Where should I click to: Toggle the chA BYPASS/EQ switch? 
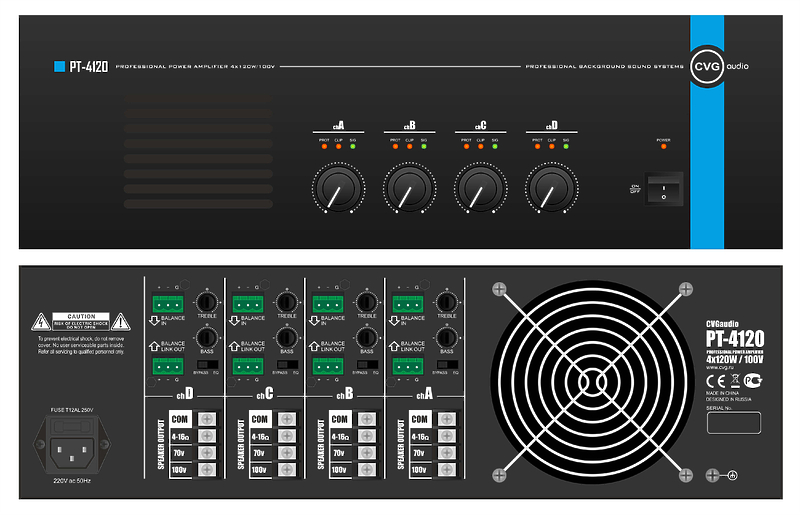click(447, 366)
